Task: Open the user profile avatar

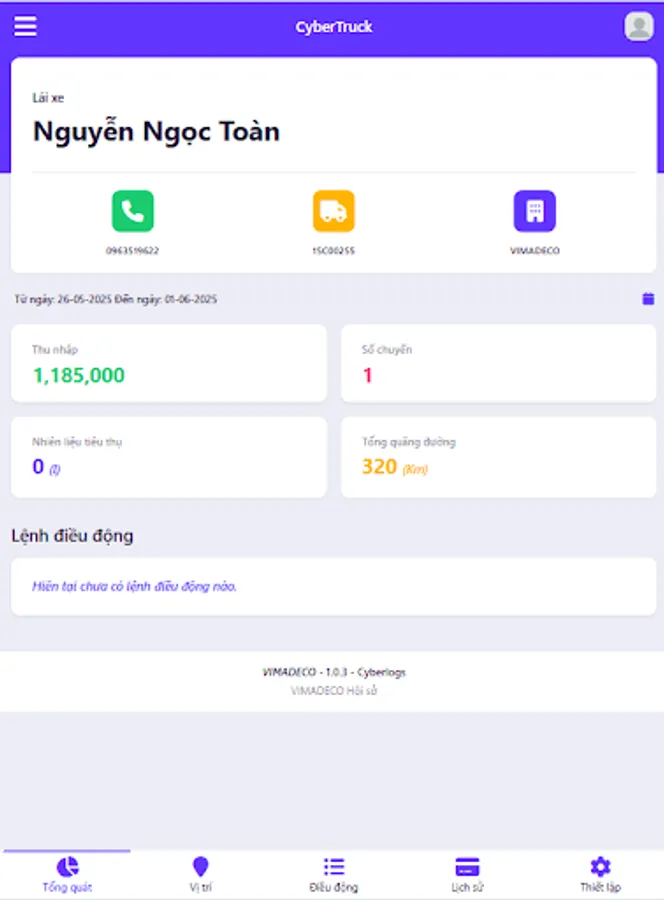Action: click(639, 26)
